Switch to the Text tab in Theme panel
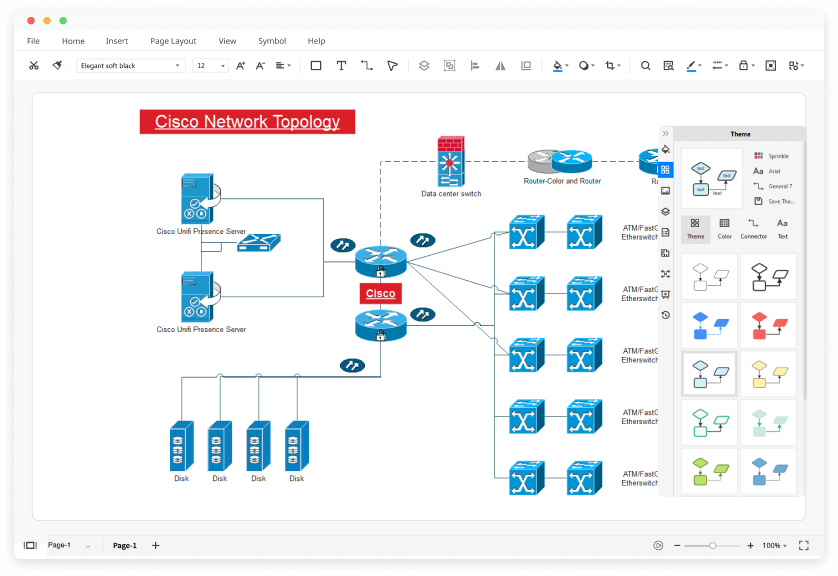838x576 pixels. click(782, 229)
